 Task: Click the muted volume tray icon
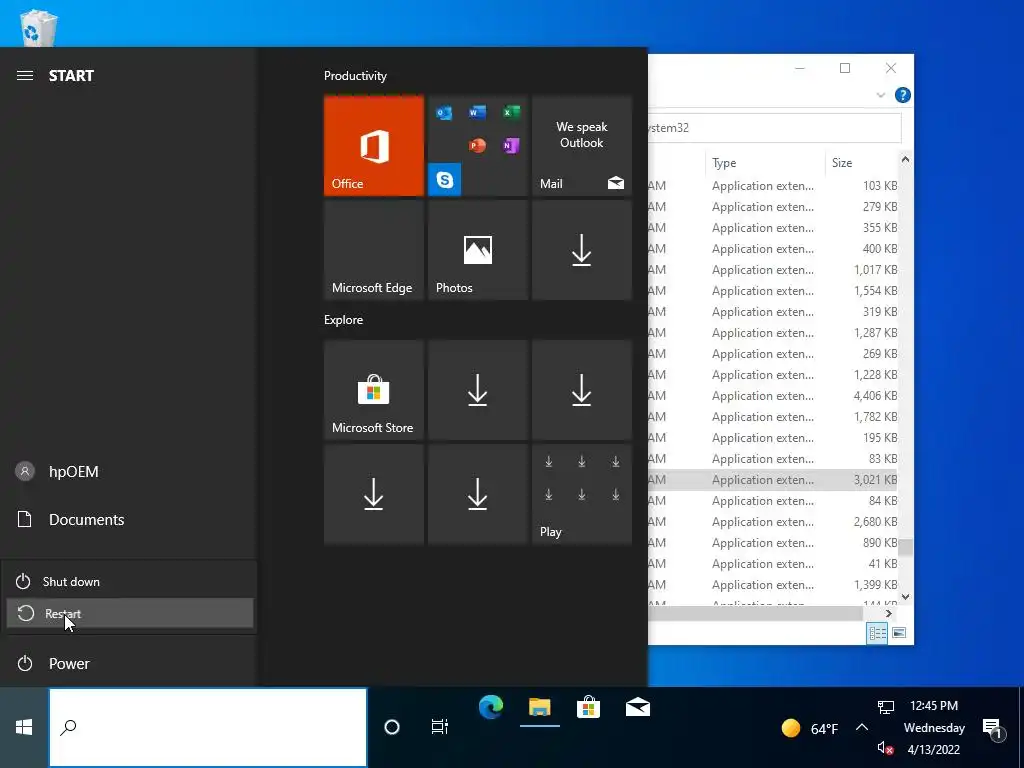pyautogui.click(x=886, y=748)
